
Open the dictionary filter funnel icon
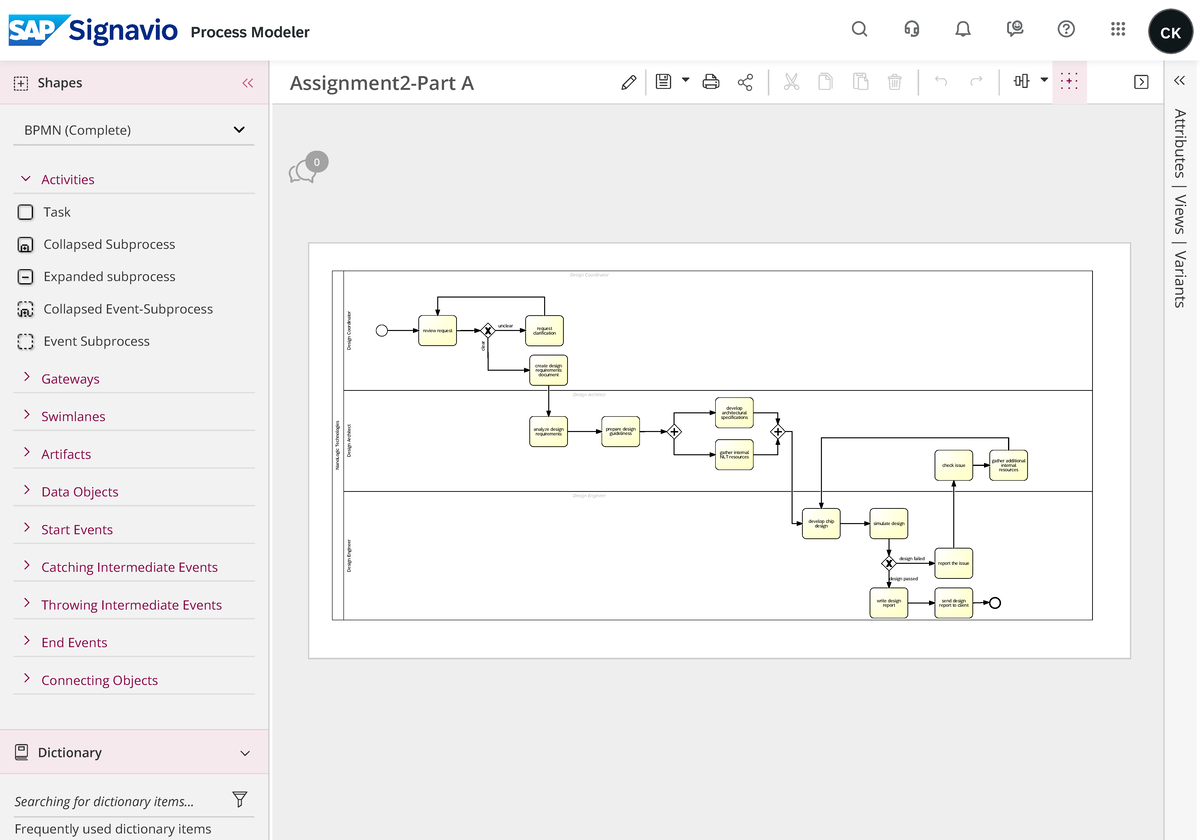pos(239,799)
